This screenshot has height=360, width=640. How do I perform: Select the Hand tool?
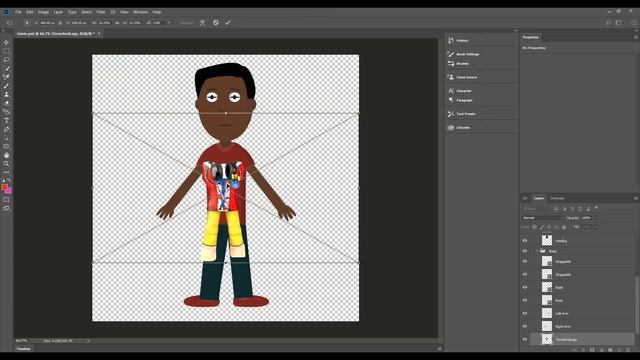[x=6, y=155]
